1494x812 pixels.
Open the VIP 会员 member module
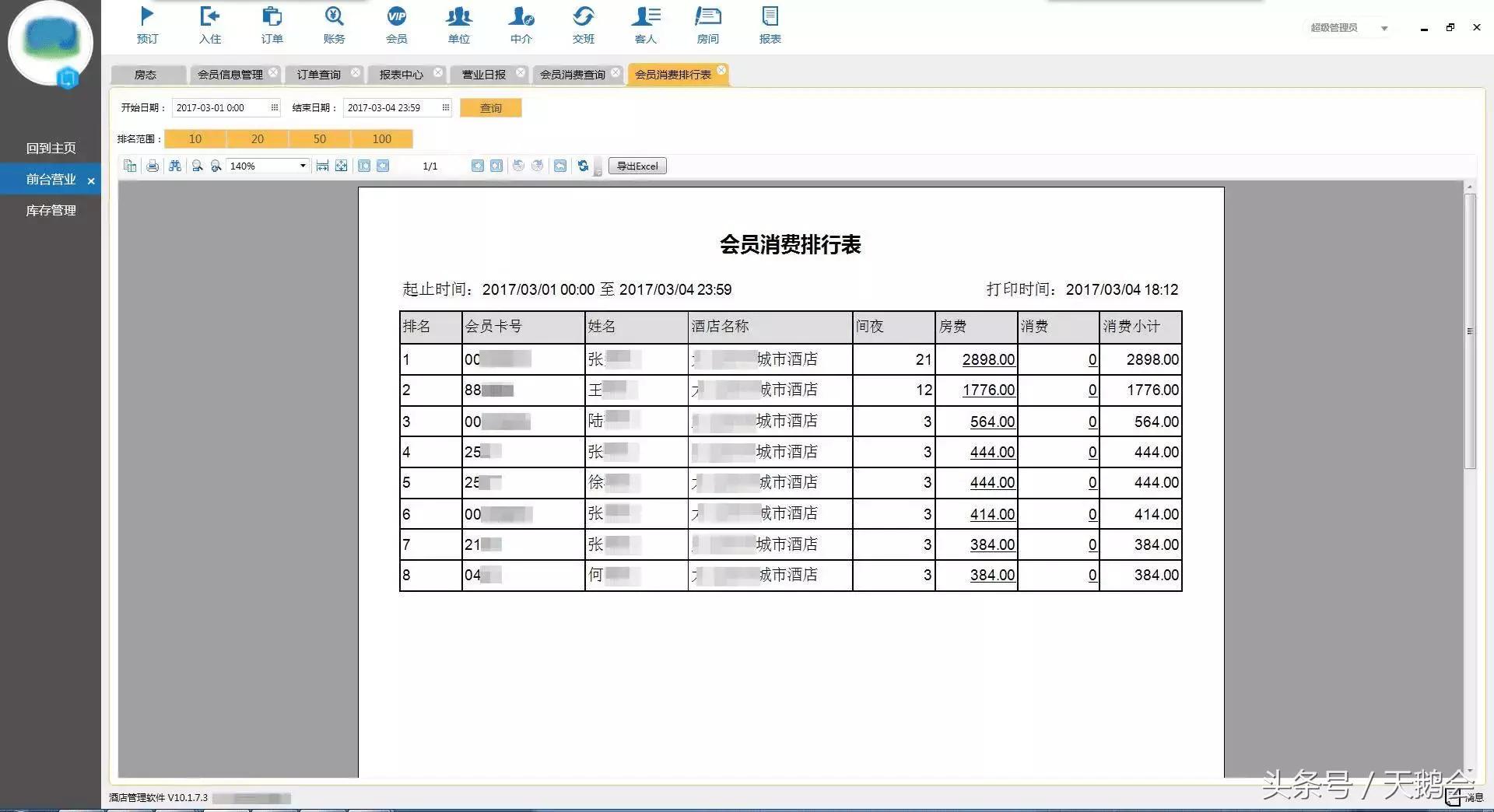point(396,23)
